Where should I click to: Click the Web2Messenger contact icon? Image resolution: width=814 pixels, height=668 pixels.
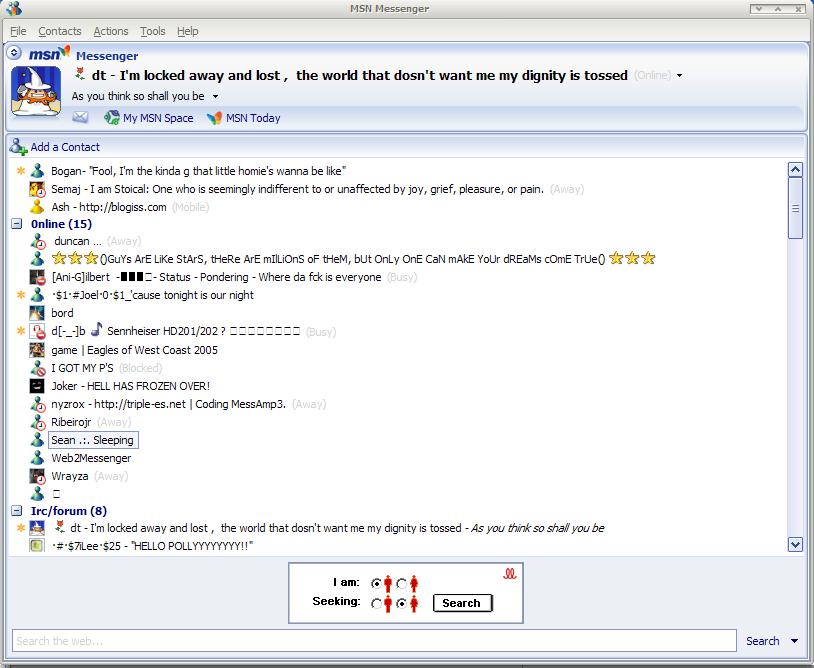37,458
